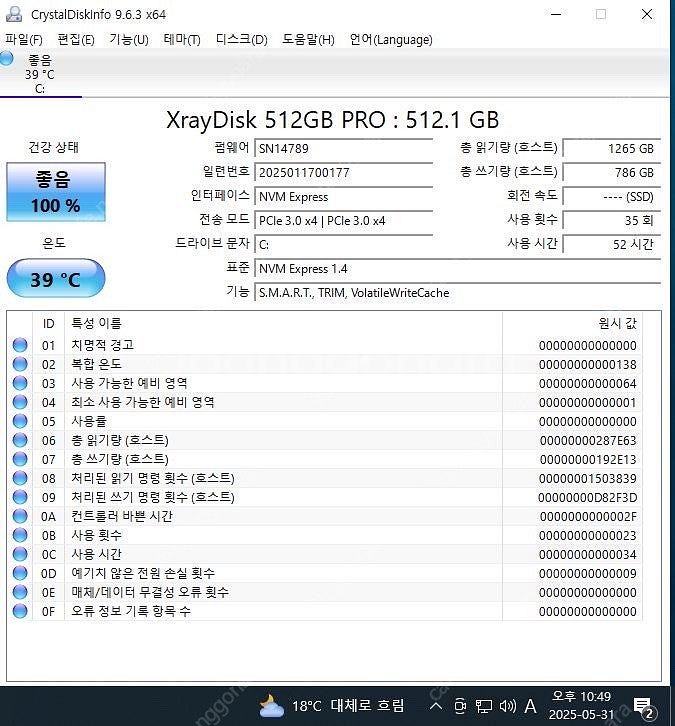Viewport: 675px width, 726px height.
Task: Click status icon for row 0C 사용 시간
Action: click(20, 554)
